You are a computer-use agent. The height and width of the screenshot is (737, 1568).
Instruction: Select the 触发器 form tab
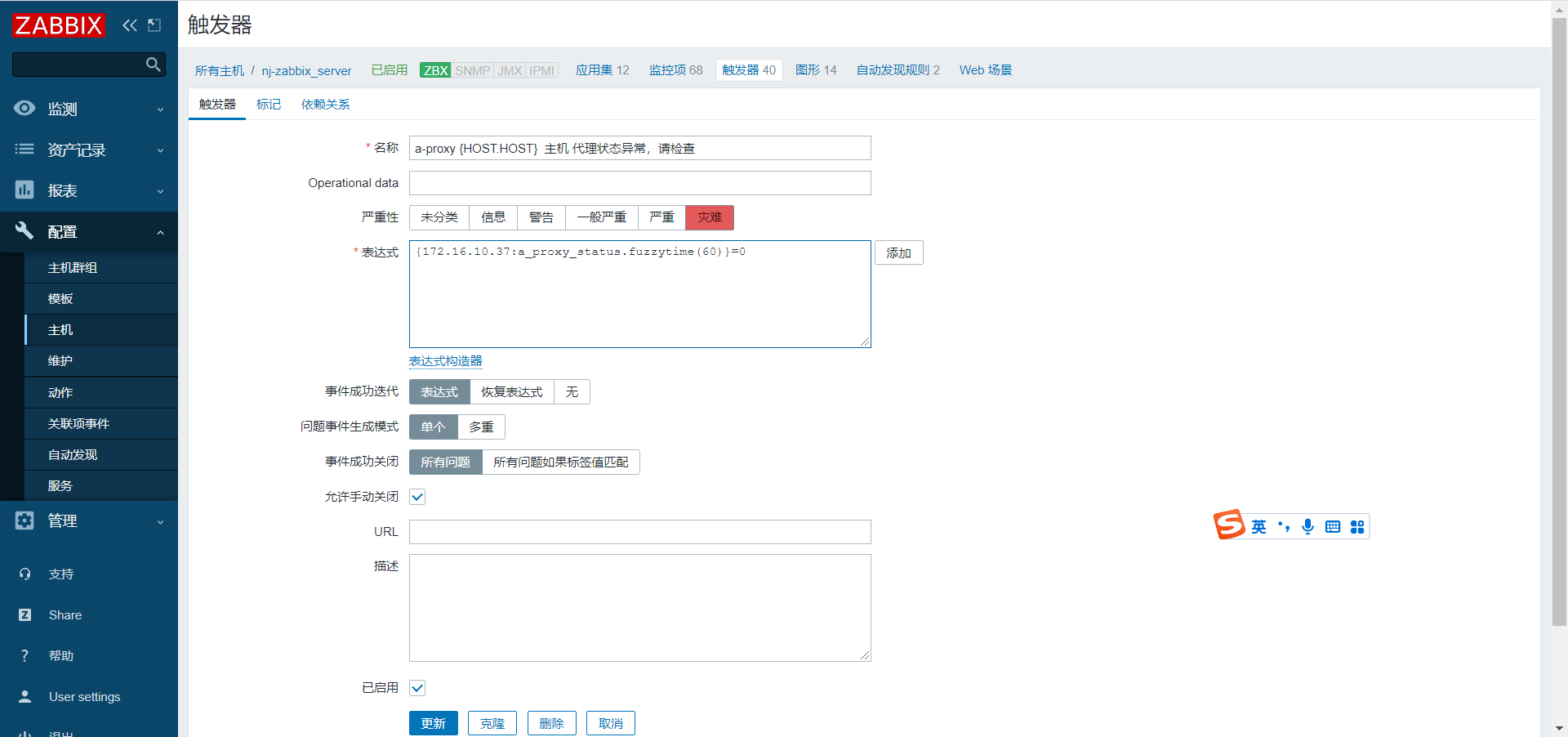pos(217,105)
